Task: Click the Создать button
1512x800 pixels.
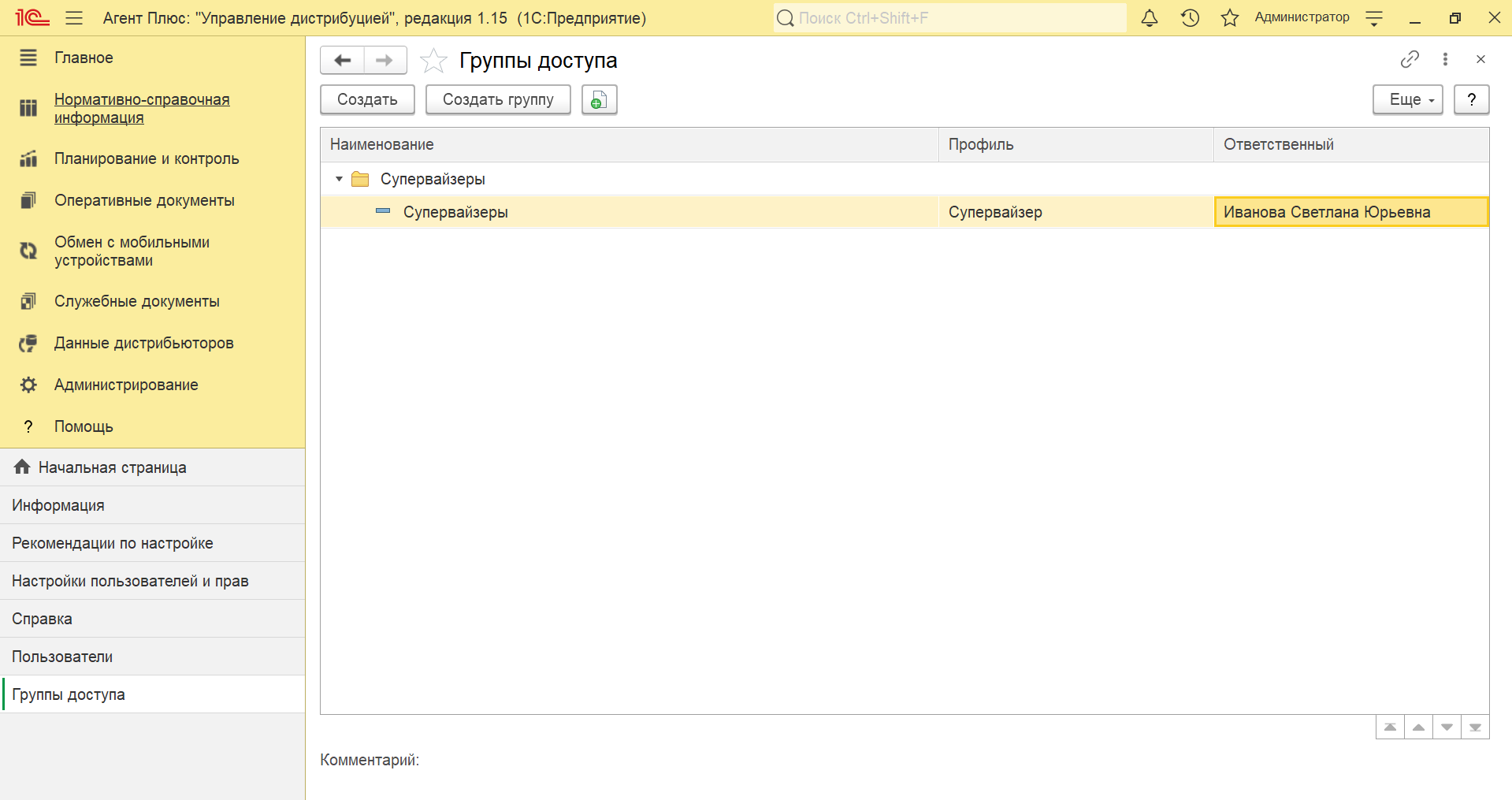Action: pyautogui.click(x=367, y=99)
